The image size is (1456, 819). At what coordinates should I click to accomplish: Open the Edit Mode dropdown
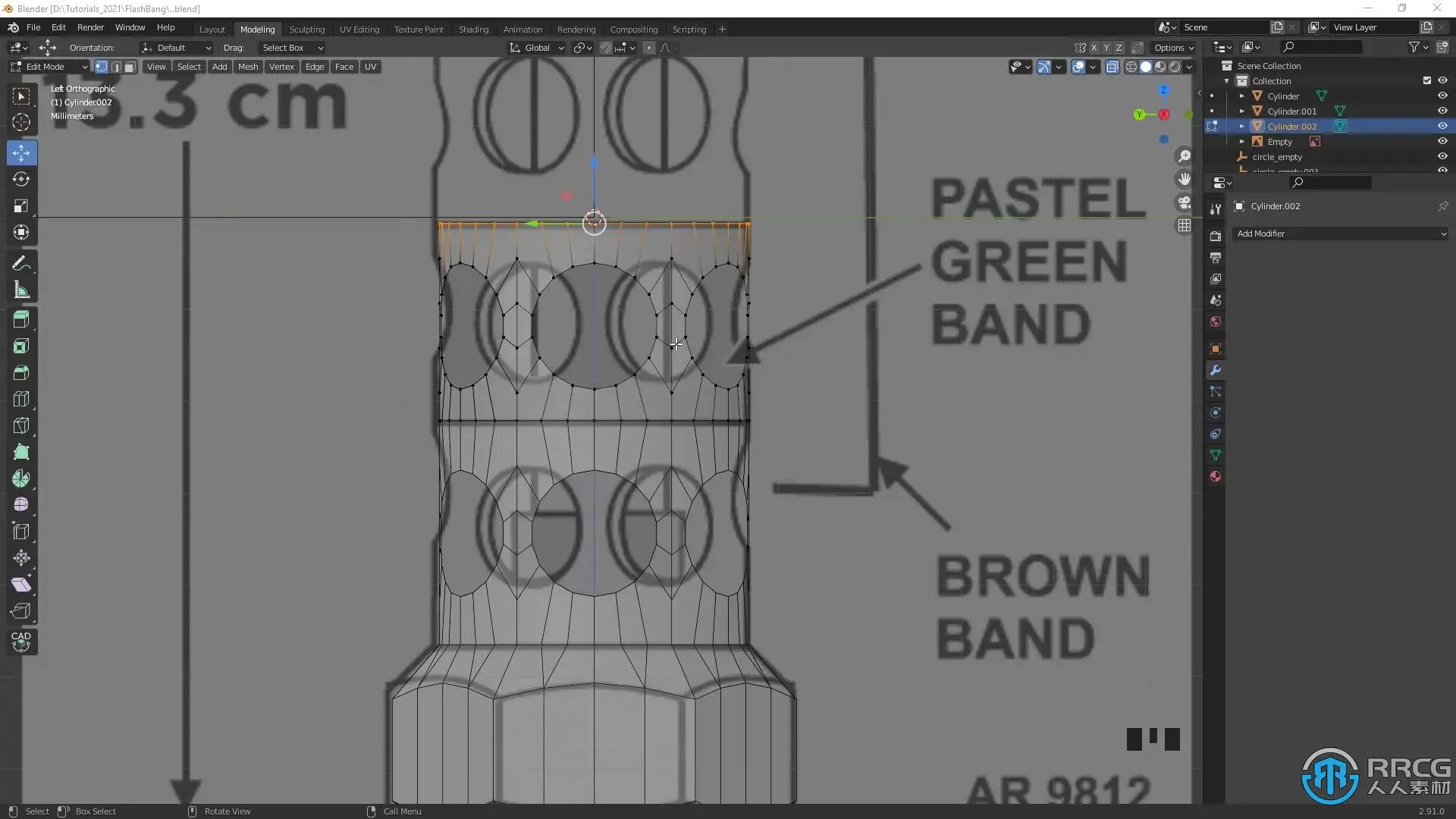50,67
